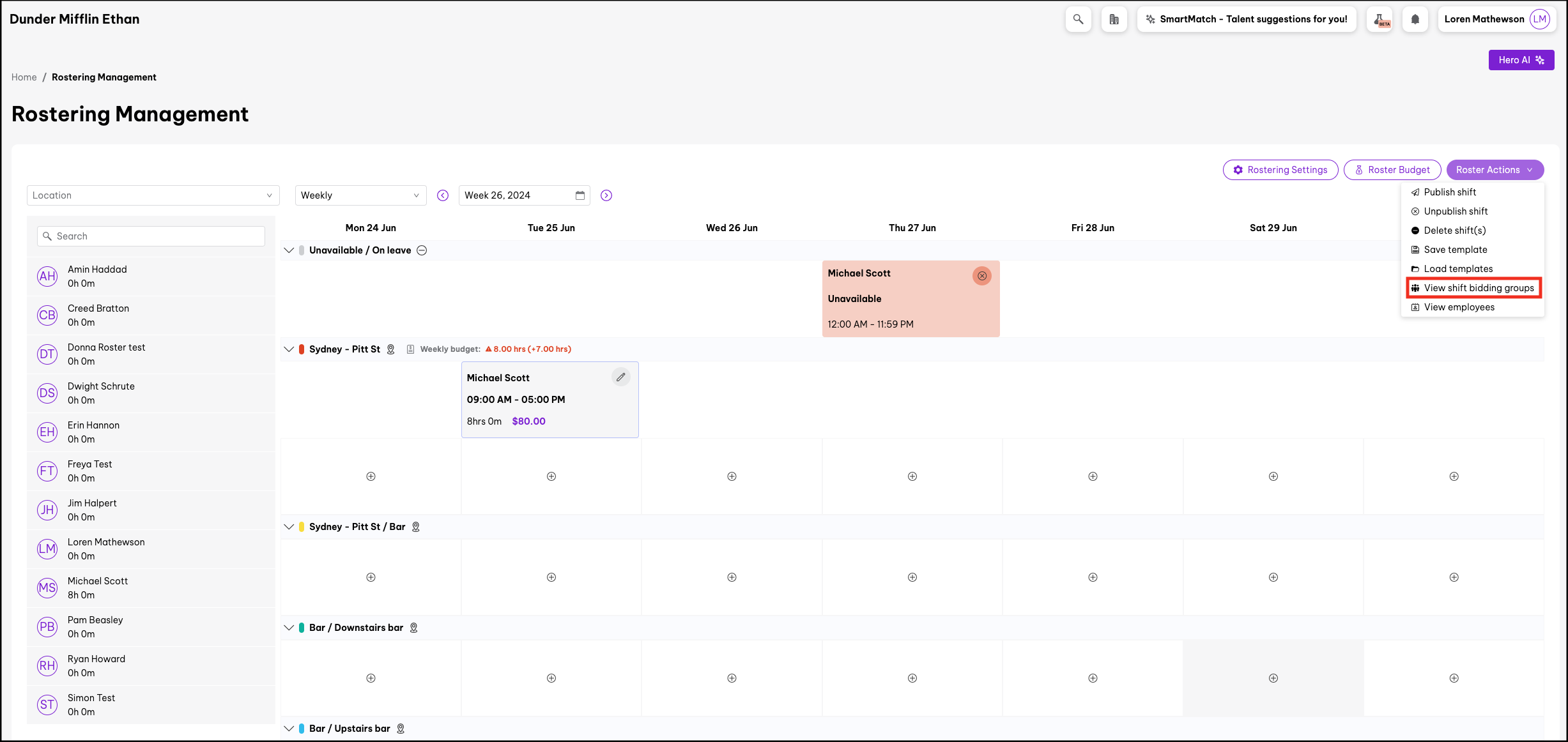Image resolution: width=1568 pixels, height=742 pixels.
Task: Open the Location dropdown
Action: 153,195
